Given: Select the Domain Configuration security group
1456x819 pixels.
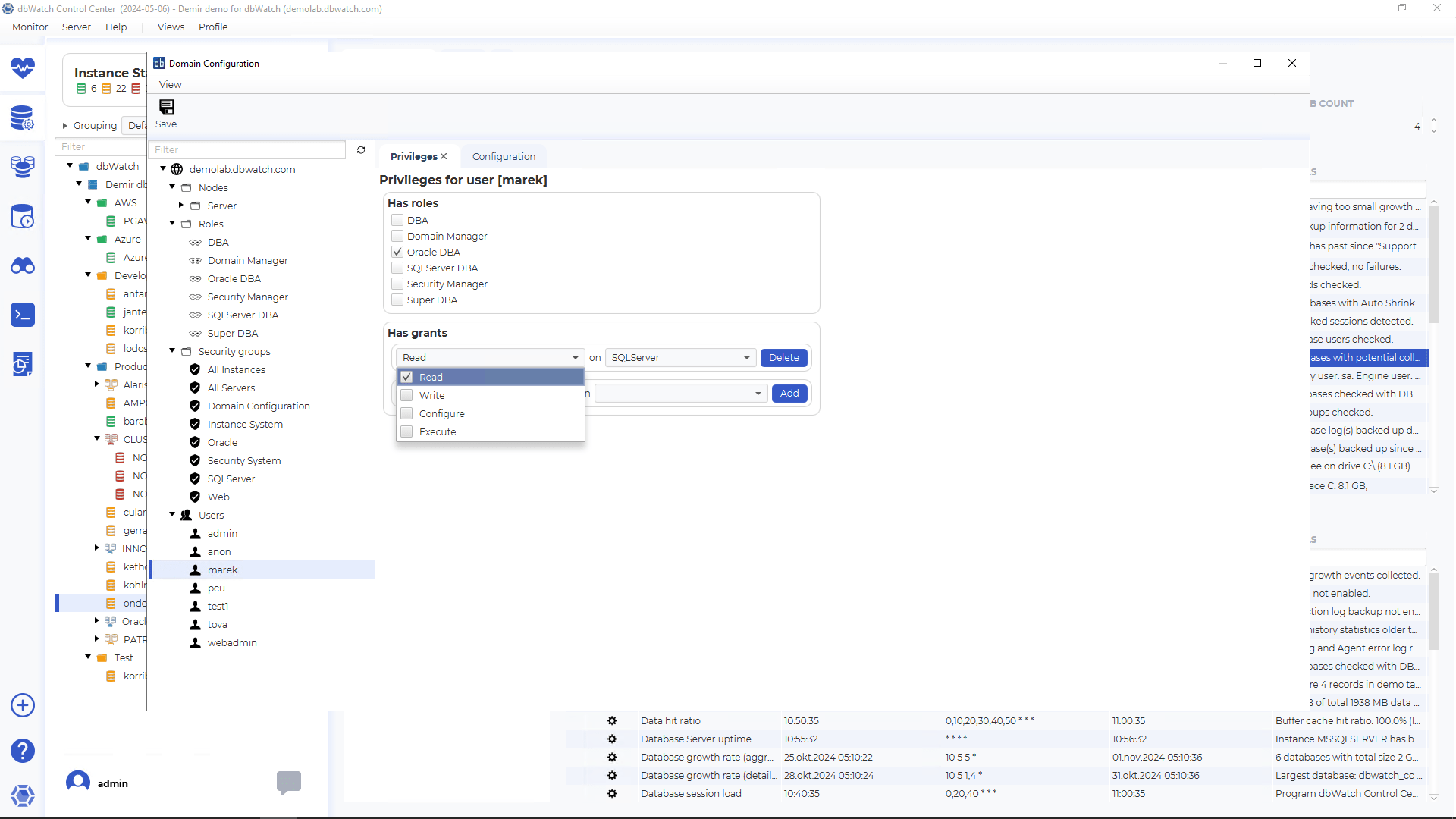Looking at the screenshot, I should 259,406.
